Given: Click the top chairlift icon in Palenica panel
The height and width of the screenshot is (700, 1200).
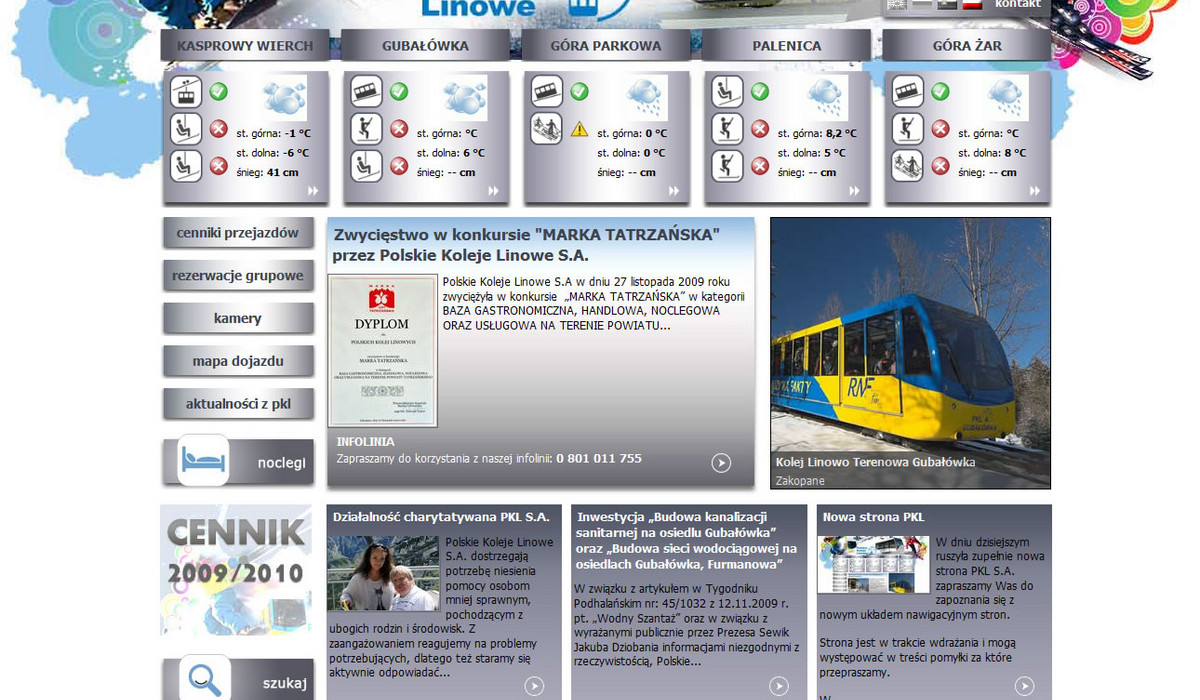Looking at the screenshot, I should (x=727, y=92).
